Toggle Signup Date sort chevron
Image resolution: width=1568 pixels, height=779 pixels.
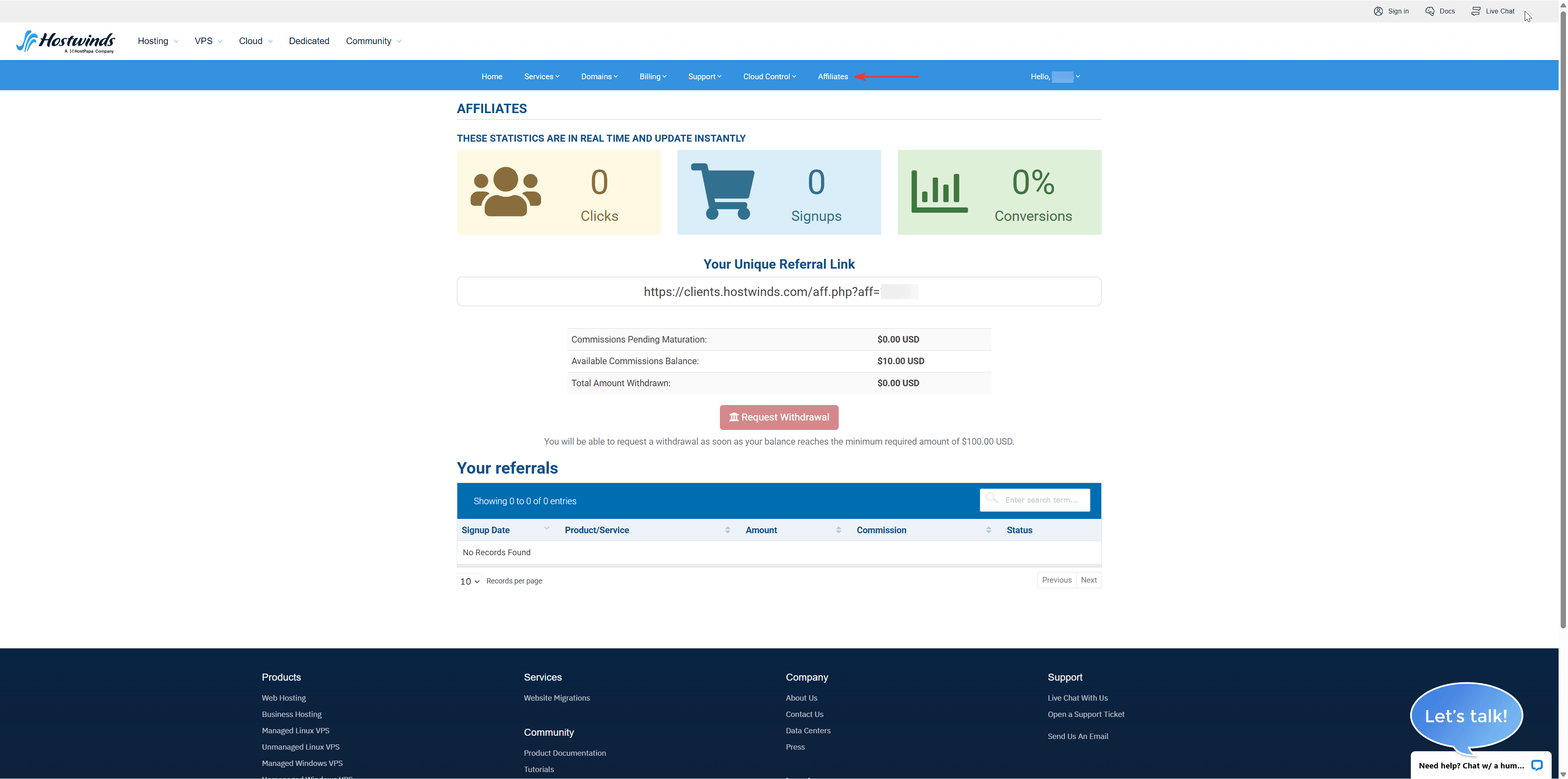tap(547, 528)
